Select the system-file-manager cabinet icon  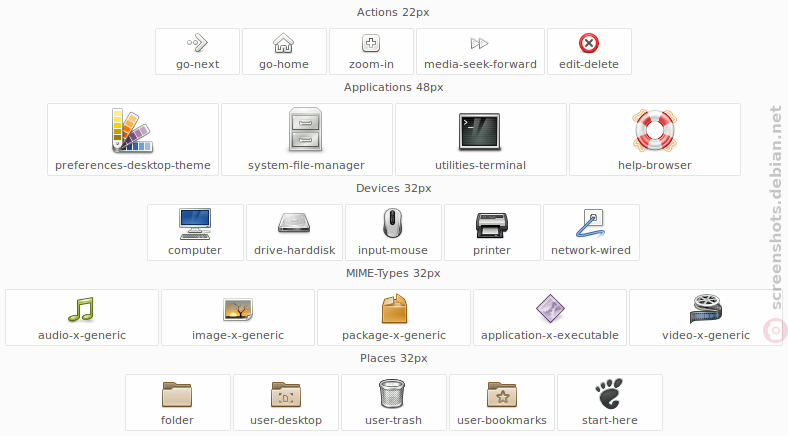click(306, 130)
